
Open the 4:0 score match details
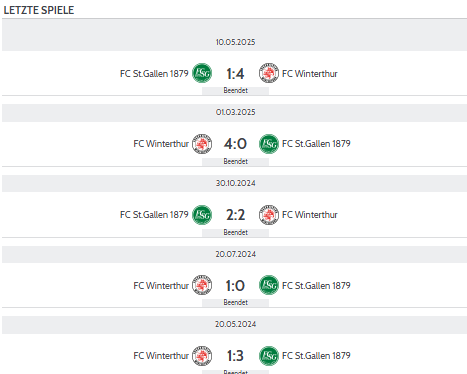[x=235, y=144]
